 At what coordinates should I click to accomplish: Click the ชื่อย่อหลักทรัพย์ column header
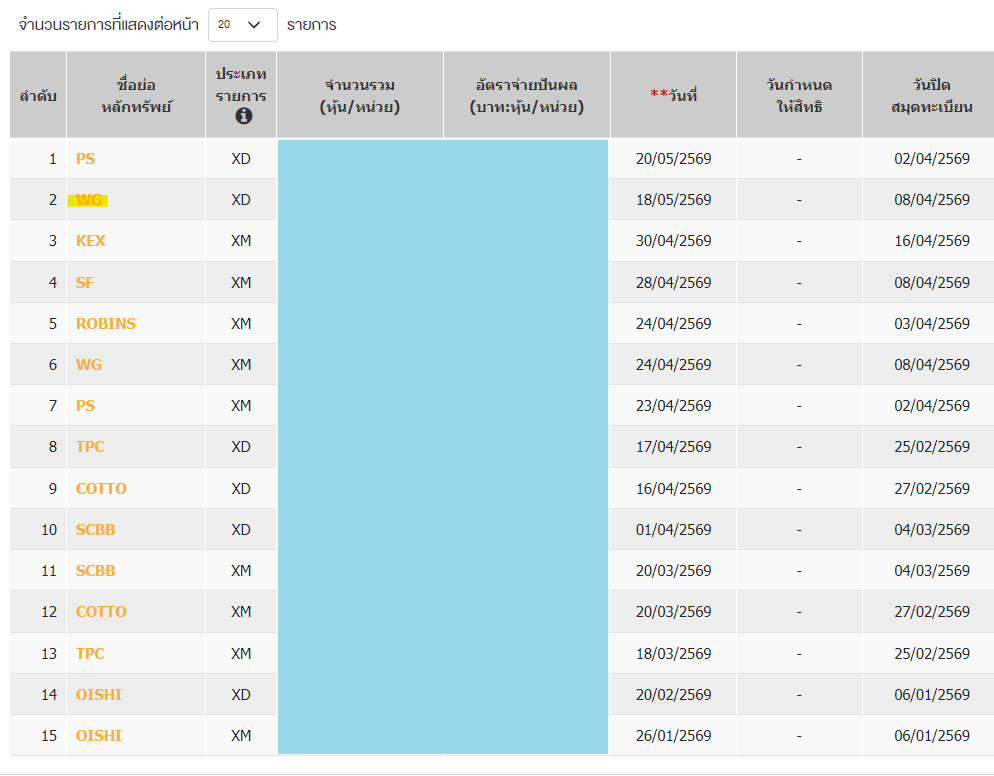point(136,95)
